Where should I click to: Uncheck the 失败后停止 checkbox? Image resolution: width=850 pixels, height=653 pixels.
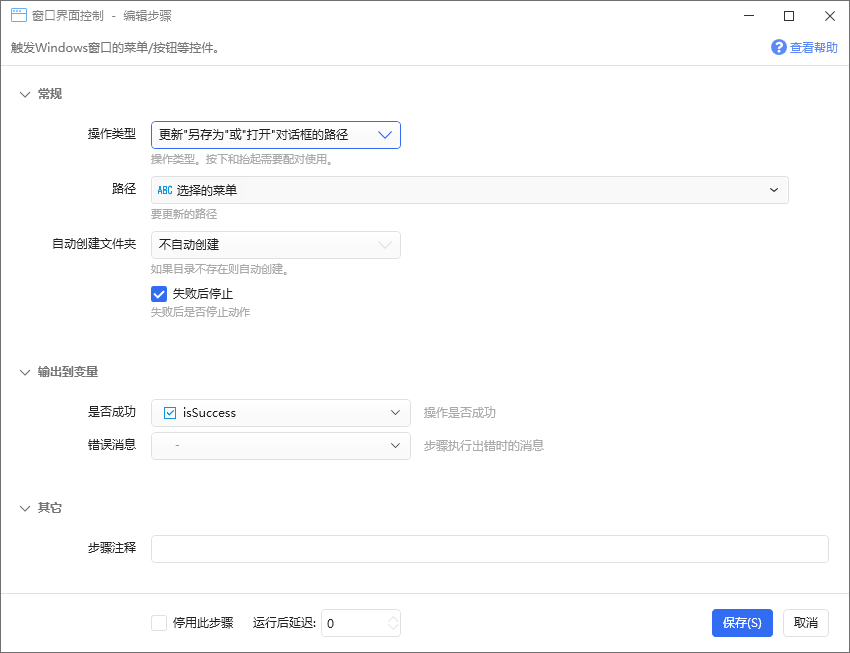pyautogui.click(x=159, y=294)
